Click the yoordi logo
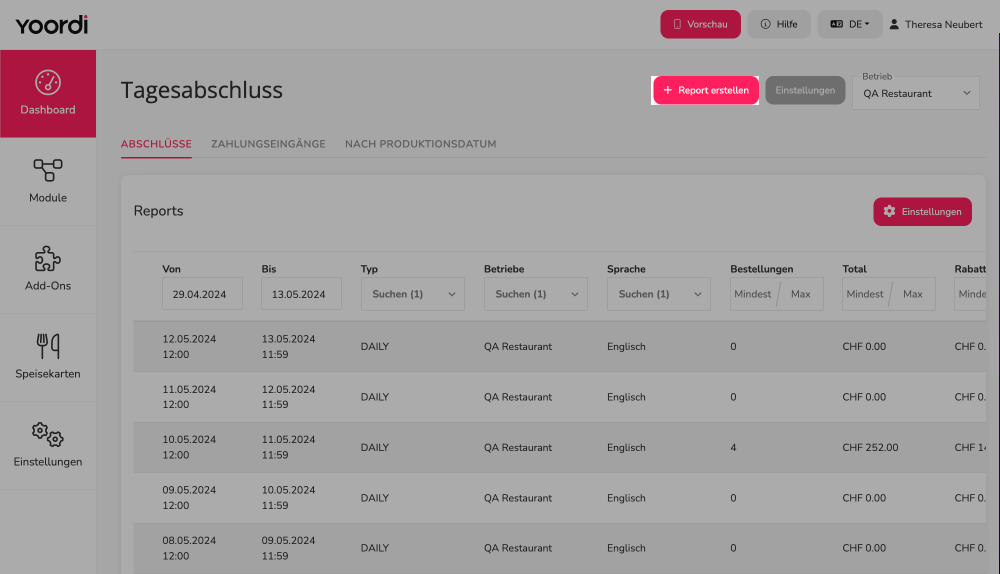 click(x=52, y=25)
